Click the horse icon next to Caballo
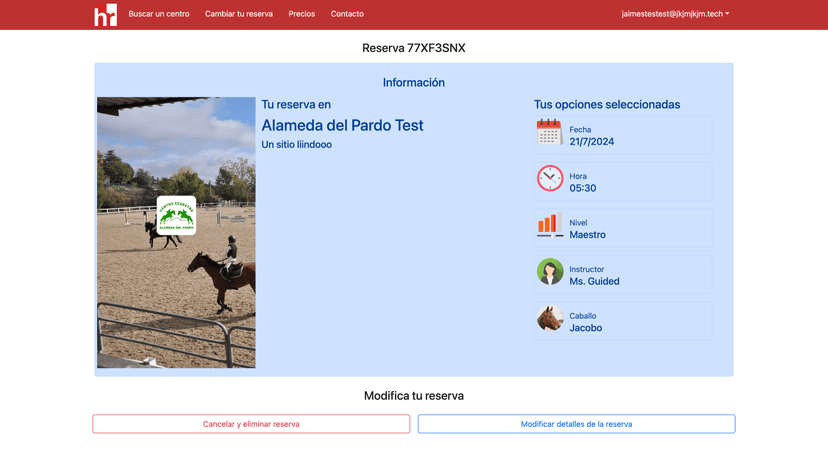Image resolution: width=828 pixels, height=449 pixels. point(550,319)
